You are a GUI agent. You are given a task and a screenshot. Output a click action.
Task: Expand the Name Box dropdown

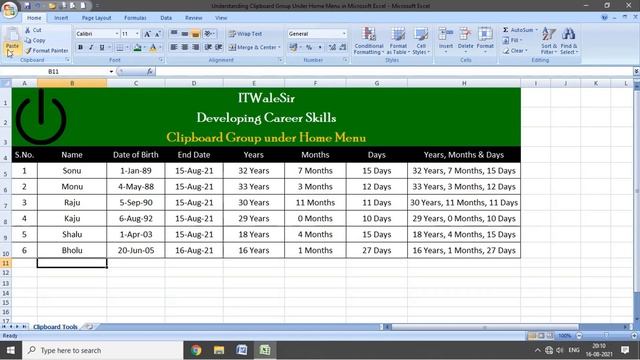[x=111, y=71]
